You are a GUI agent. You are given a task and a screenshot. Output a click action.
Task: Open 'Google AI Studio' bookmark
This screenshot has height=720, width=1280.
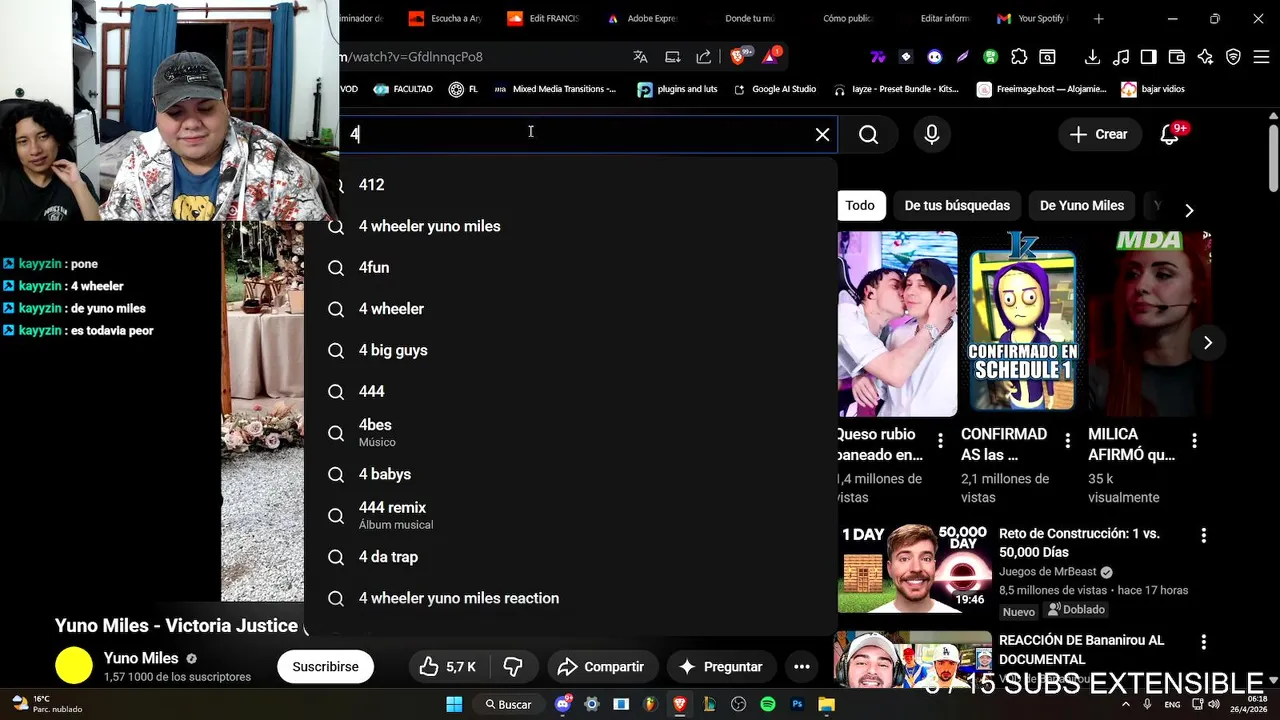775,89
